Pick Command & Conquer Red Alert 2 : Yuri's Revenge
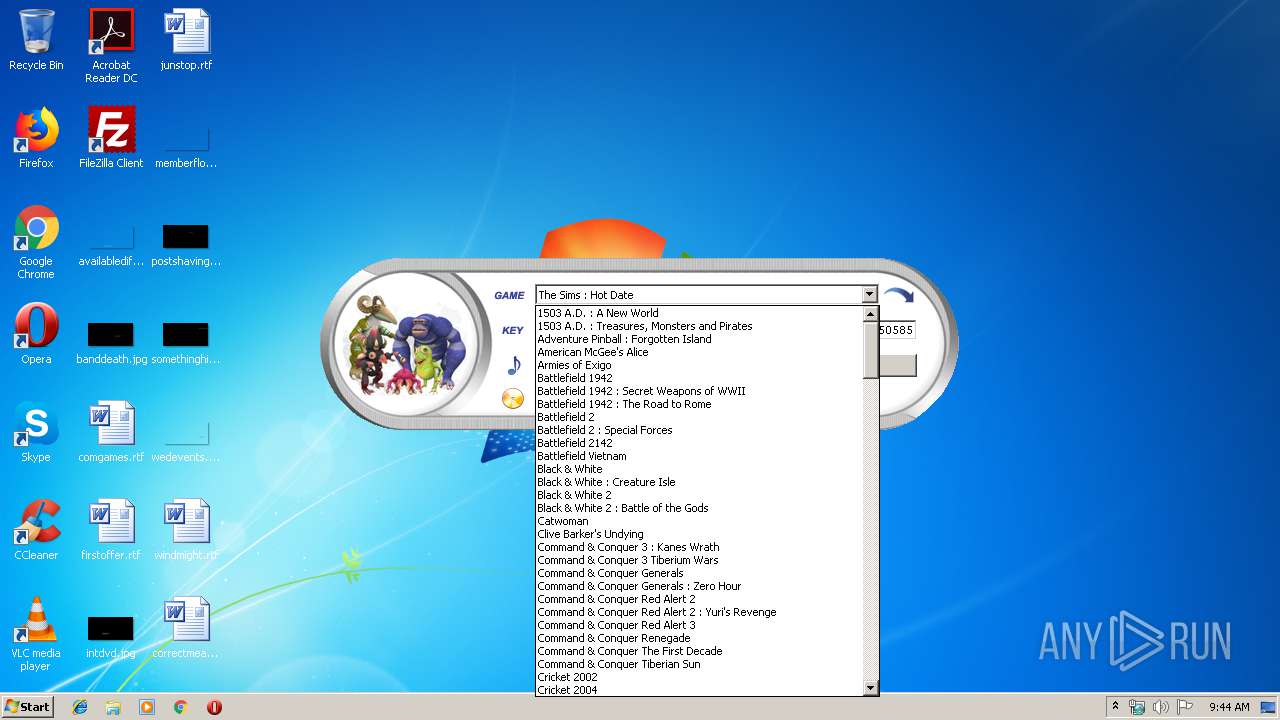The width and height of the screenshot is (1280, 720). (699, 612)
